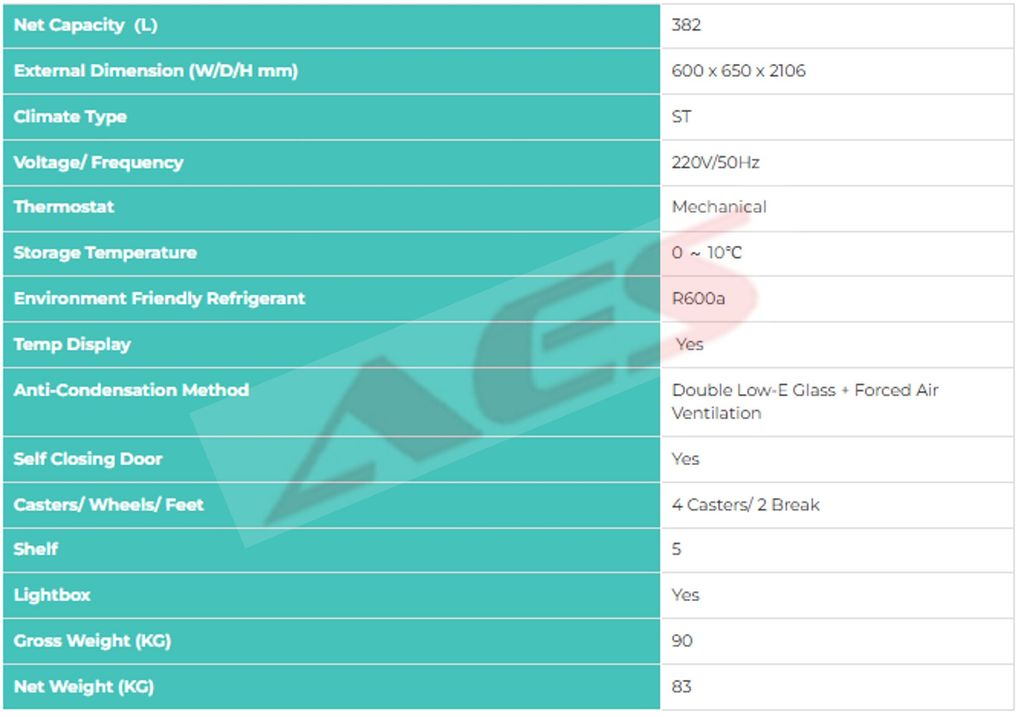Select the 600 x 650 x 2106 value
This screenshot has width=1024, height=717.
click(738, 71)
